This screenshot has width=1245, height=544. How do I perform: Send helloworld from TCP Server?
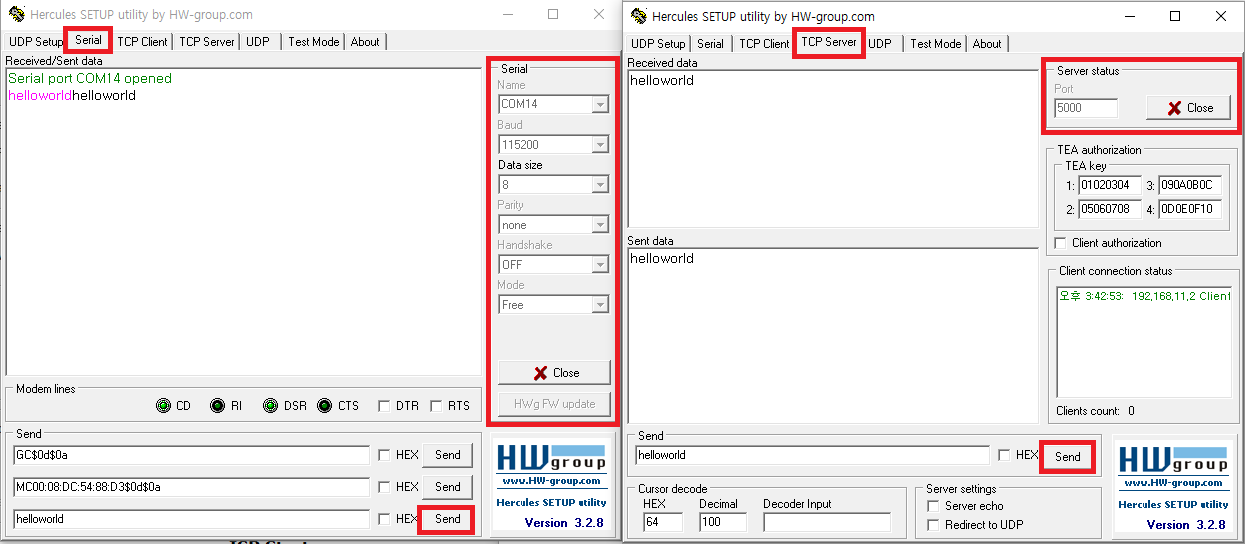(x=1067, y=456)
